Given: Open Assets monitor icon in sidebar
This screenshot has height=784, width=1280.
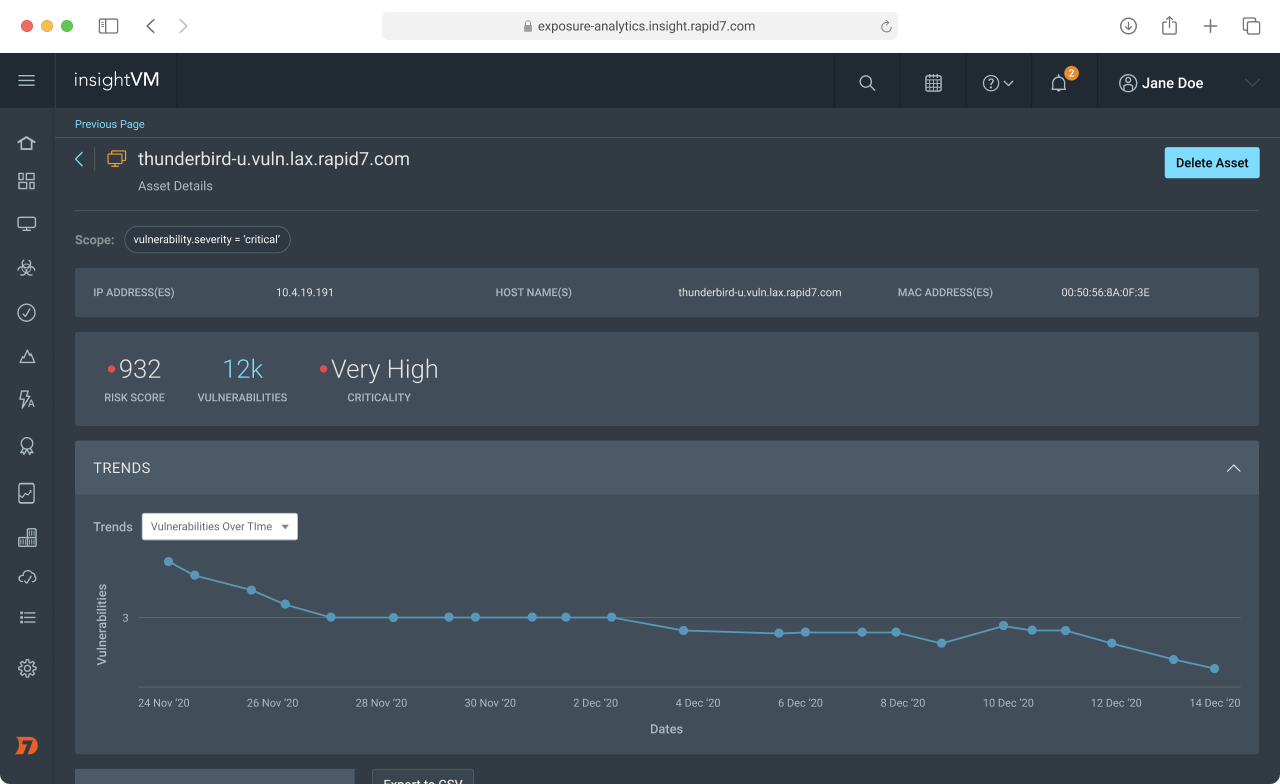Looking at the screenshot, I should coord(27,224).
